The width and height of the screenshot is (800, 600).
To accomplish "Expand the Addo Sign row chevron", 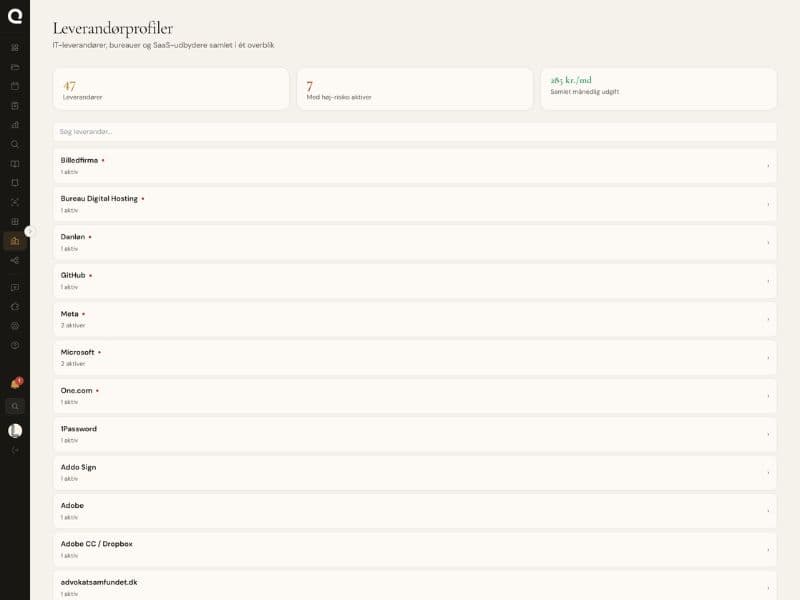I will (x=768, y=473).
